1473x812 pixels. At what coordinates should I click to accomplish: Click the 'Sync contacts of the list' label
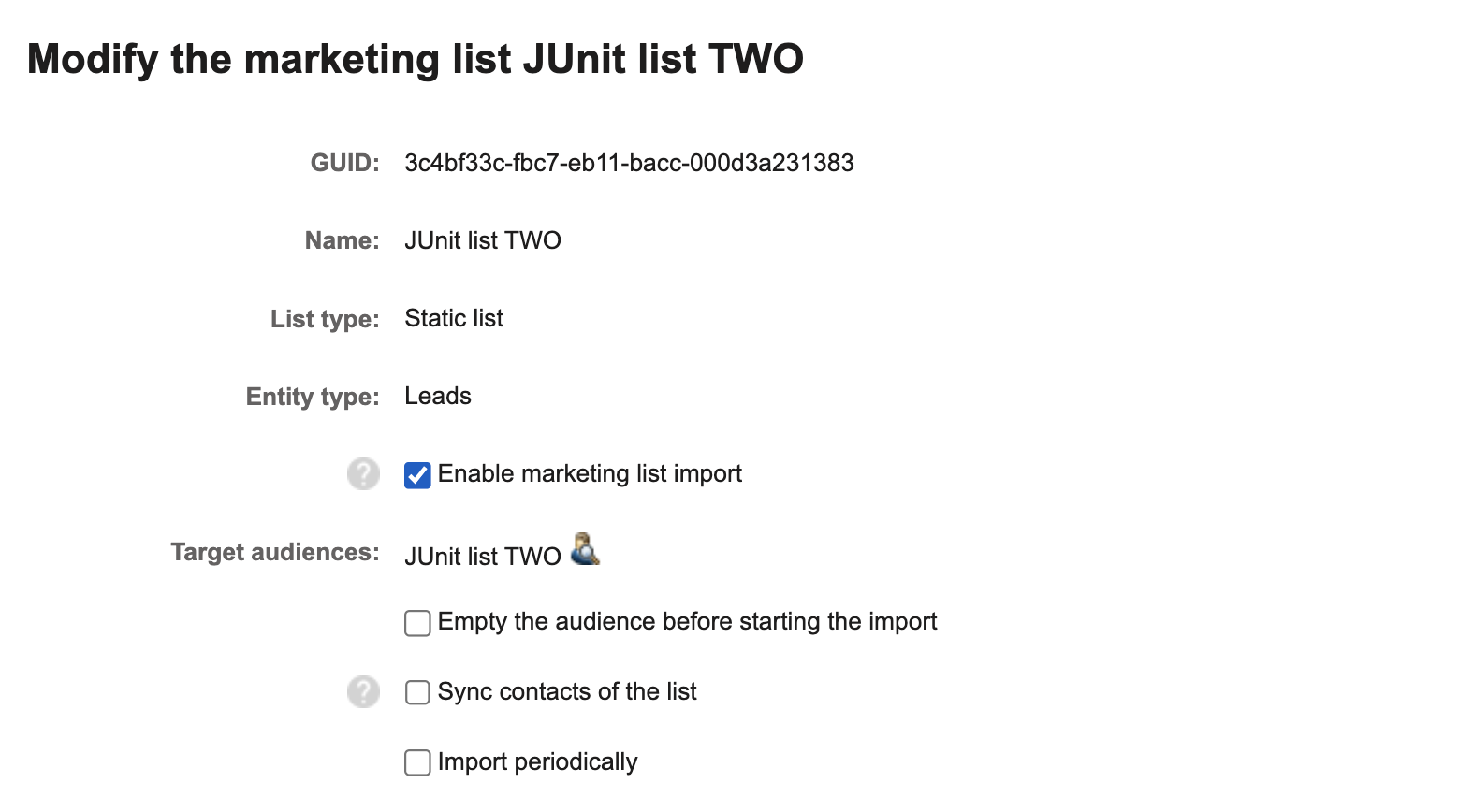pyautogui.click(x=567, y=692)
